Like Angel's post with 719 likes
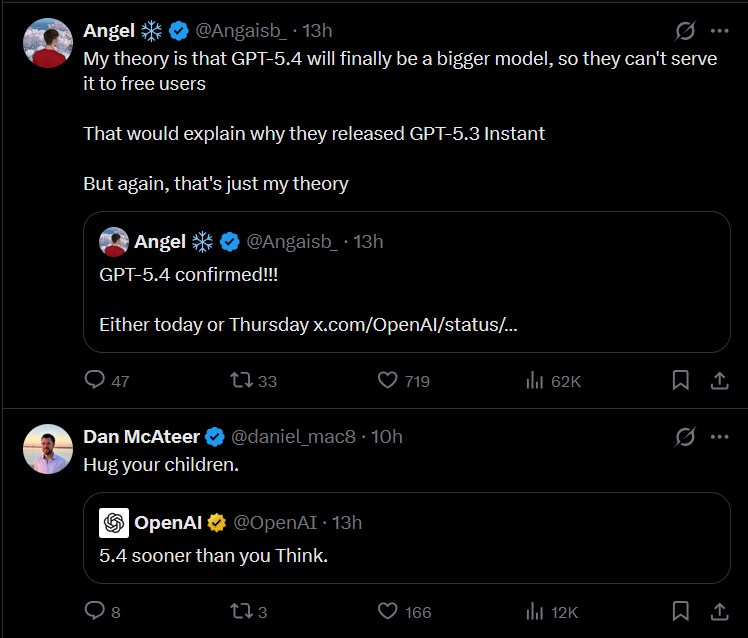This screenshot has height=638, width=748. (388, 380)
